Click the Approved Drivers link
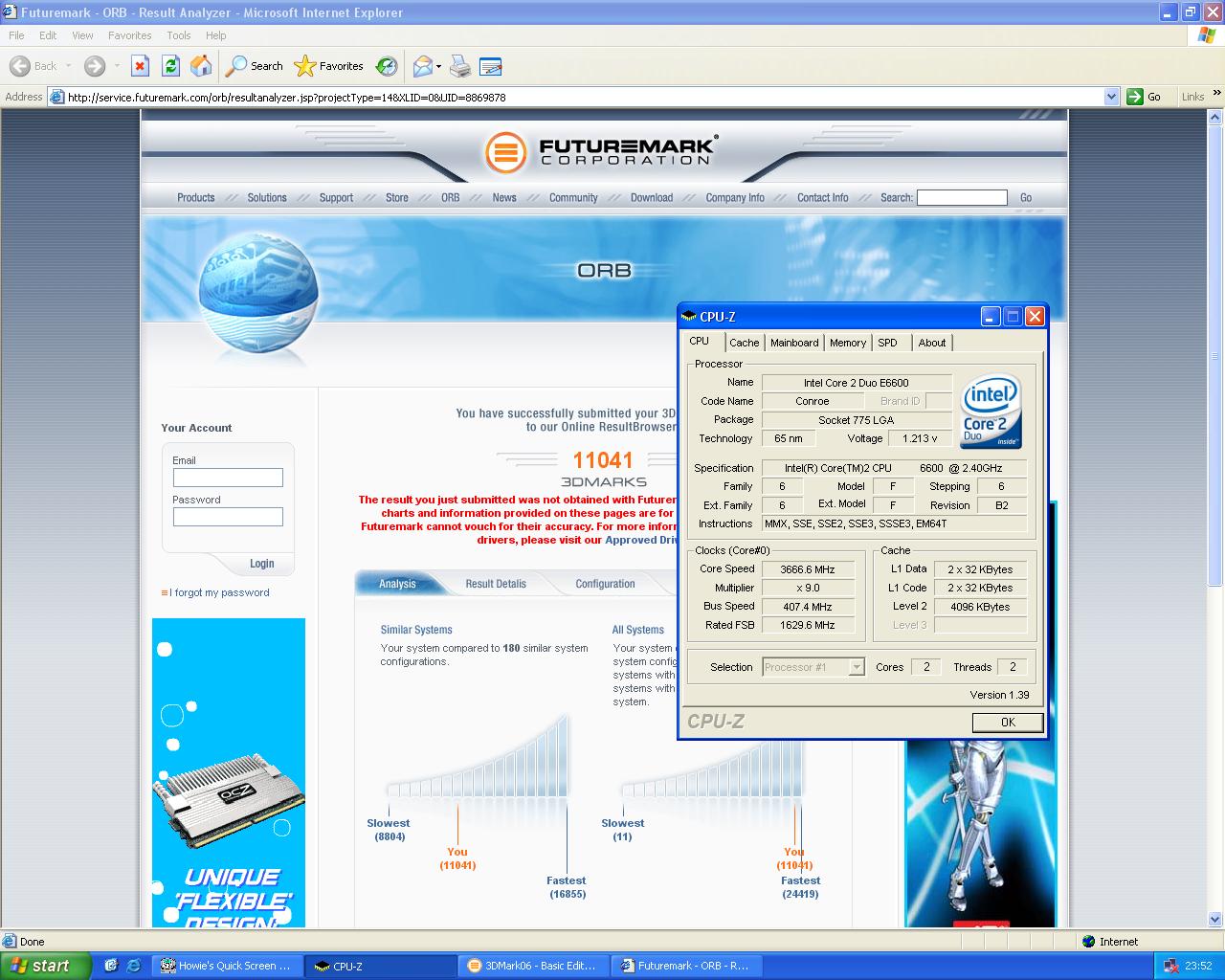 tap(640, 540)
